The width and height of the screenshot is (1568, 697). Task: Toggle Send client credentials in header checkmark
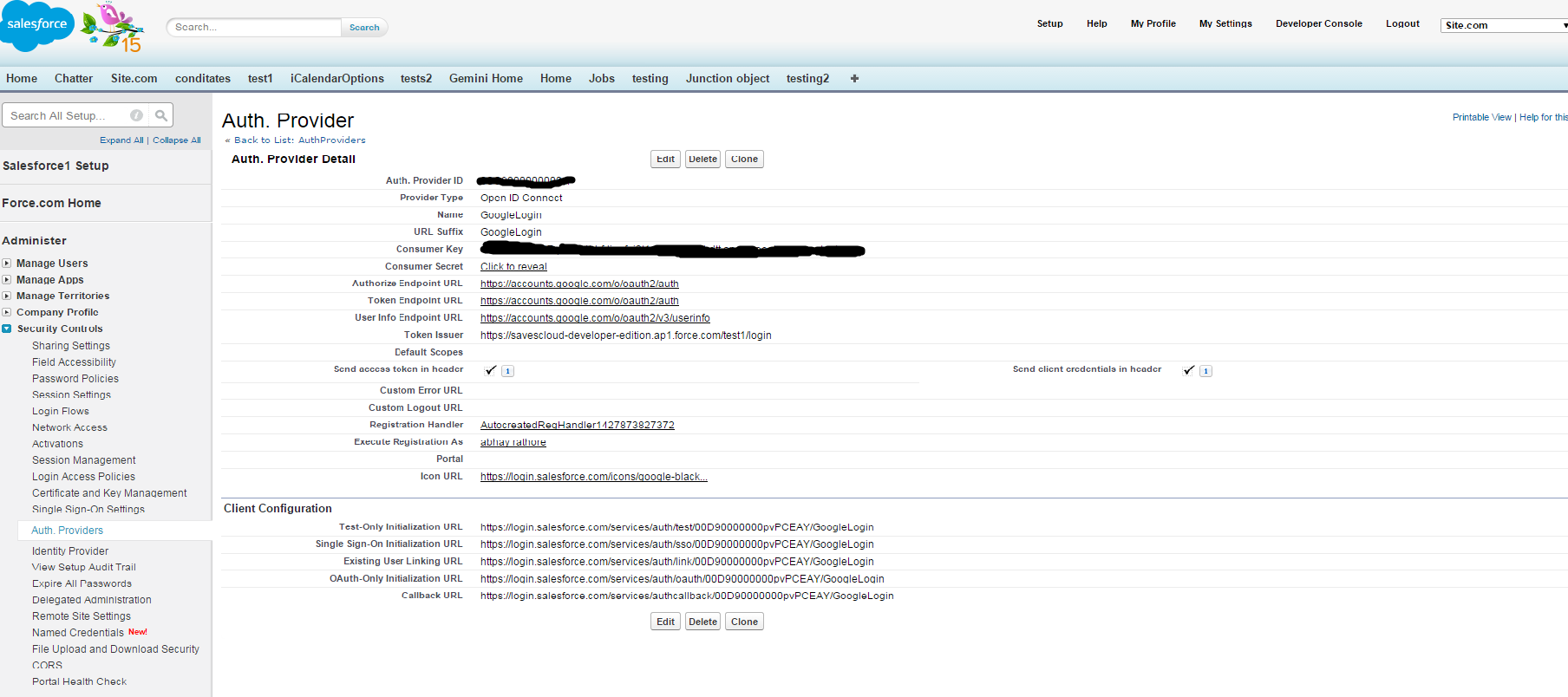point(1189,370)
